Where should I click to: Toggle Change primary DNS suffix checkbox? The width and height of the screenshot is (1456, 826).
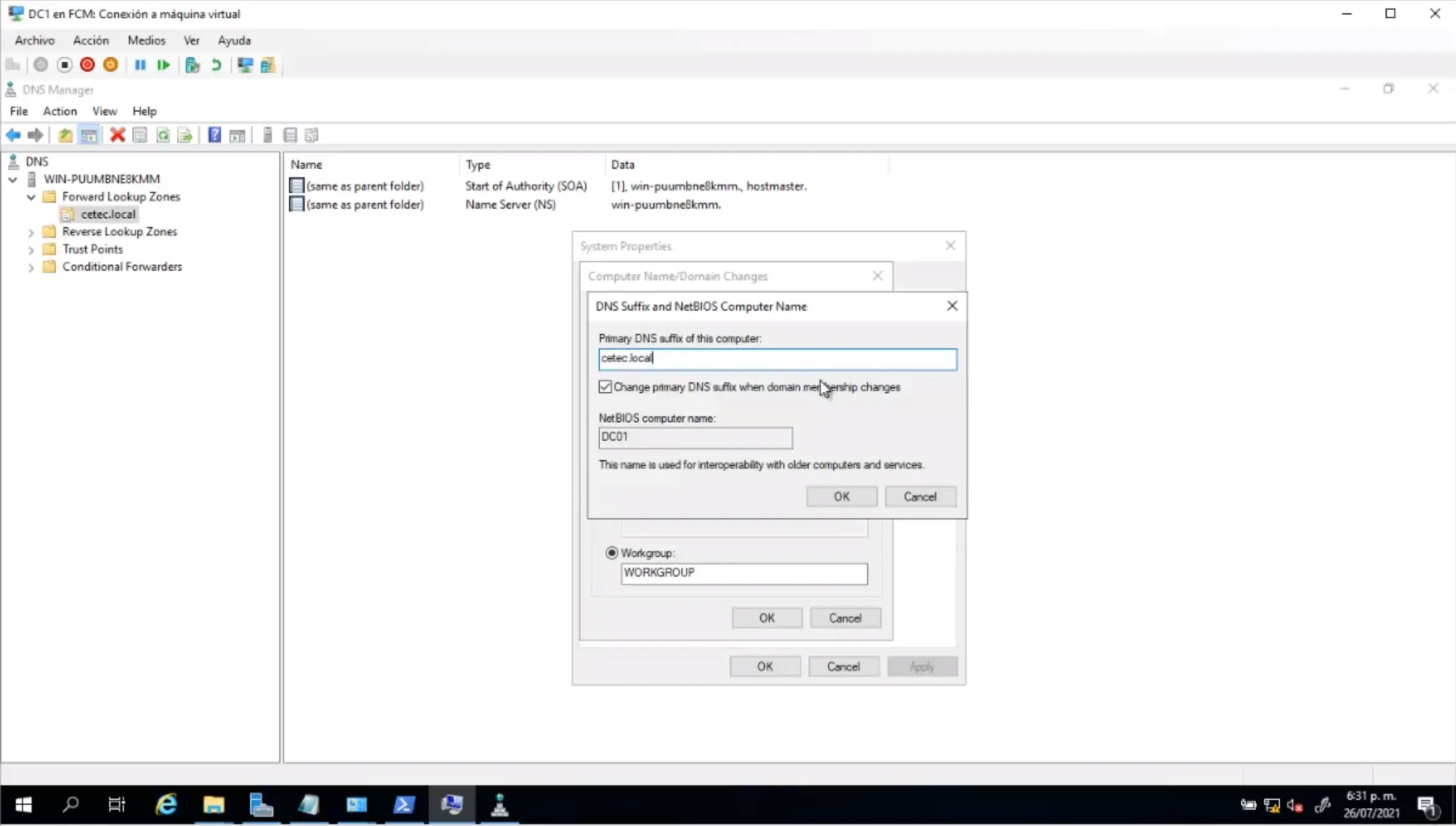[605, 387]
